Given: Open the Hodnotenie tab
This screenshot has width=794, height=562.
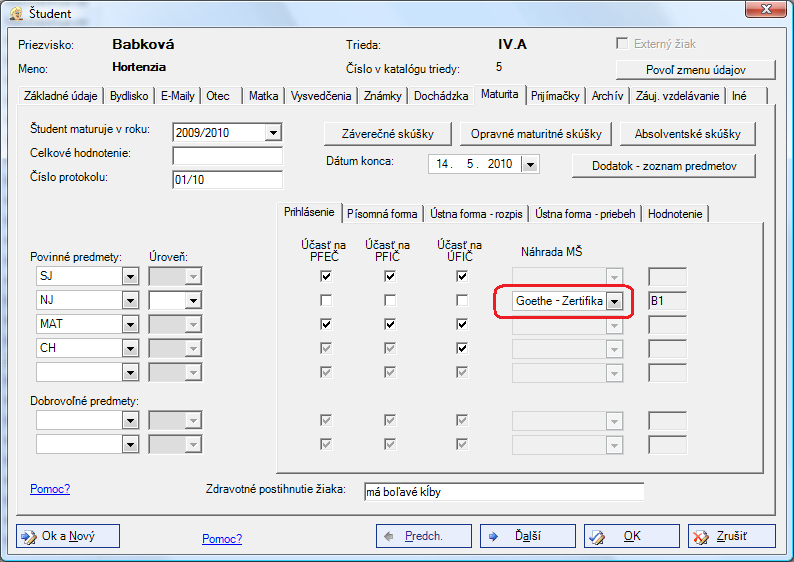Looking at the screenshot, I should (x=675, y=214).
